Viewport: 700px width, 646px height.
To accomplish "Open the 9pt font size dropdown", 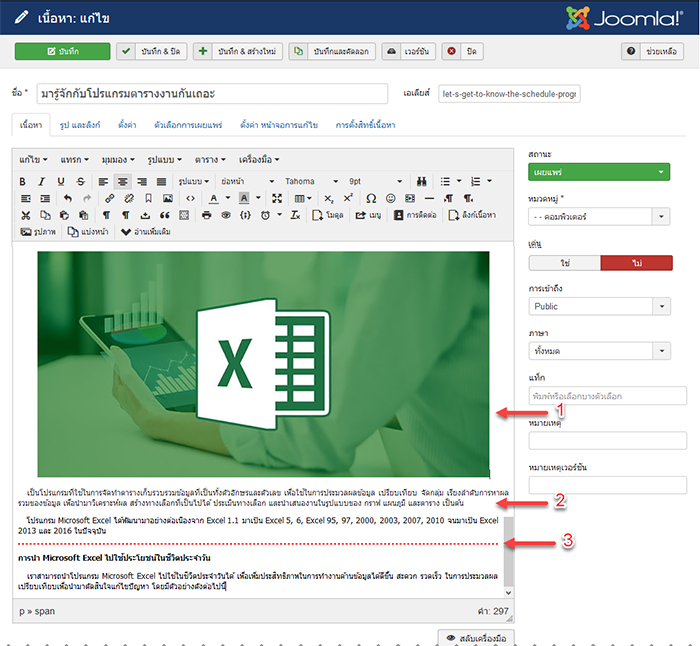I will (375, 181).
